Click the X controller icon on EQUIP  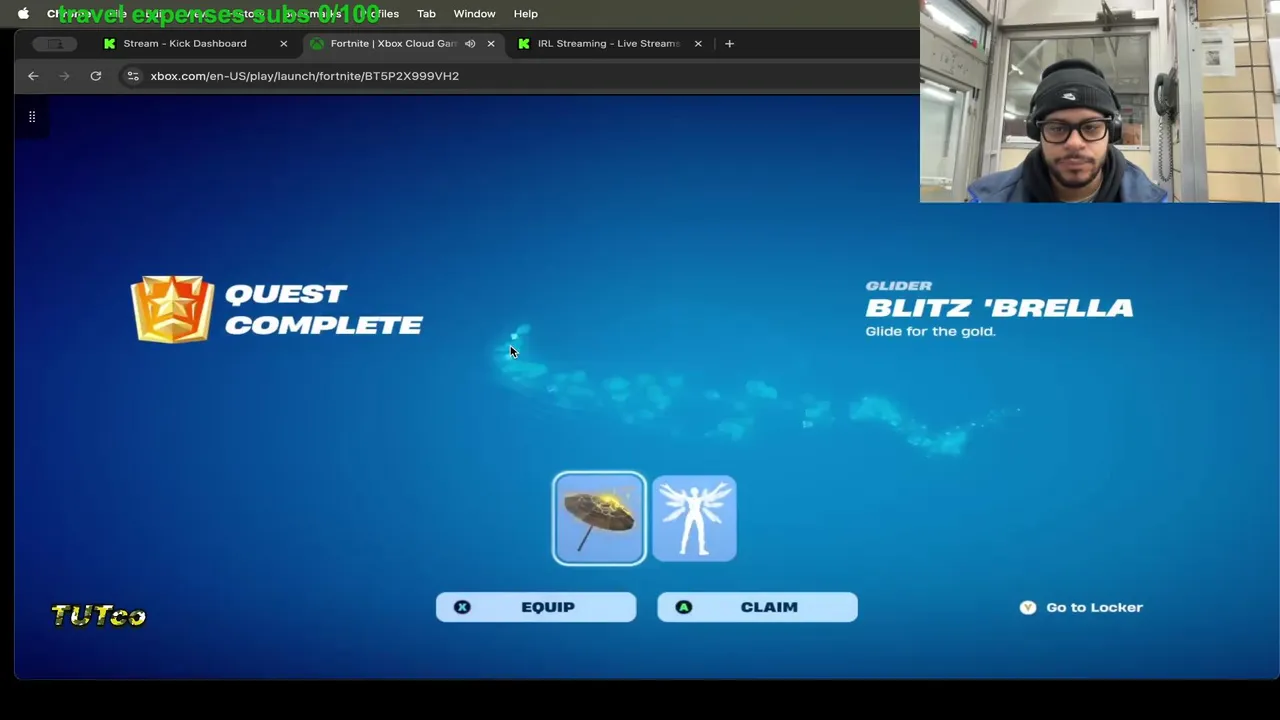coord(462,607)
